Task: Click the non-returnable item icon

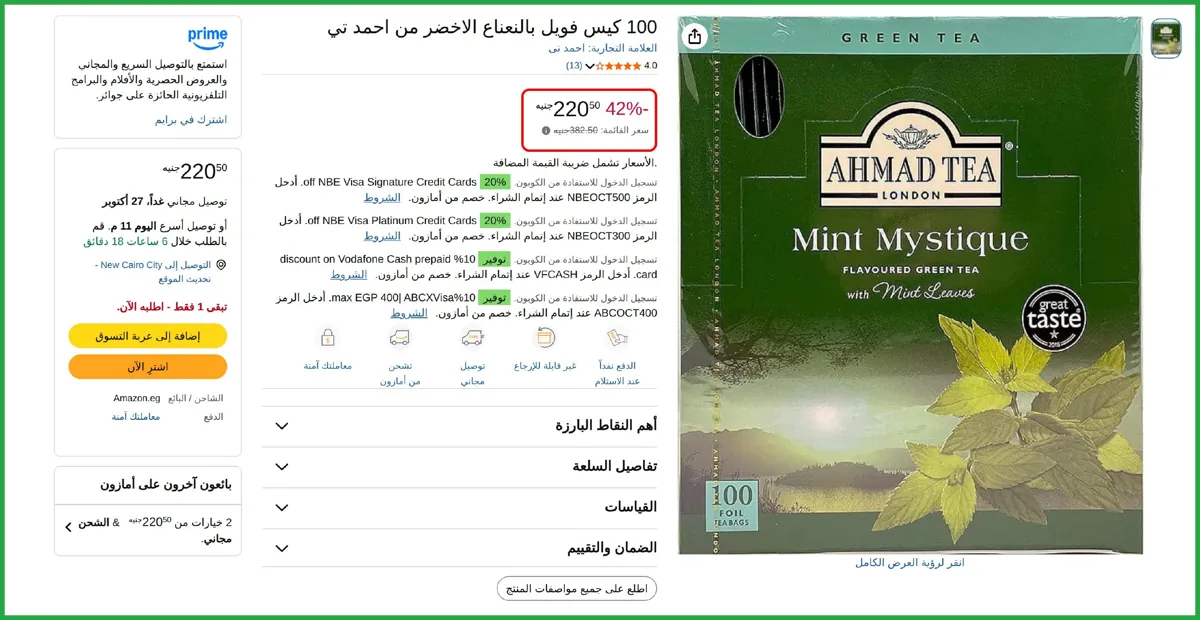Action: 545,338
